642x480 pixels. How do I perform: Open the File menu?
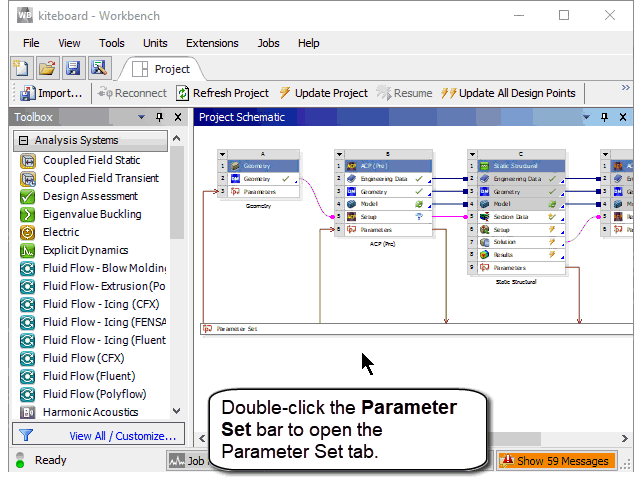click(31, 43)
